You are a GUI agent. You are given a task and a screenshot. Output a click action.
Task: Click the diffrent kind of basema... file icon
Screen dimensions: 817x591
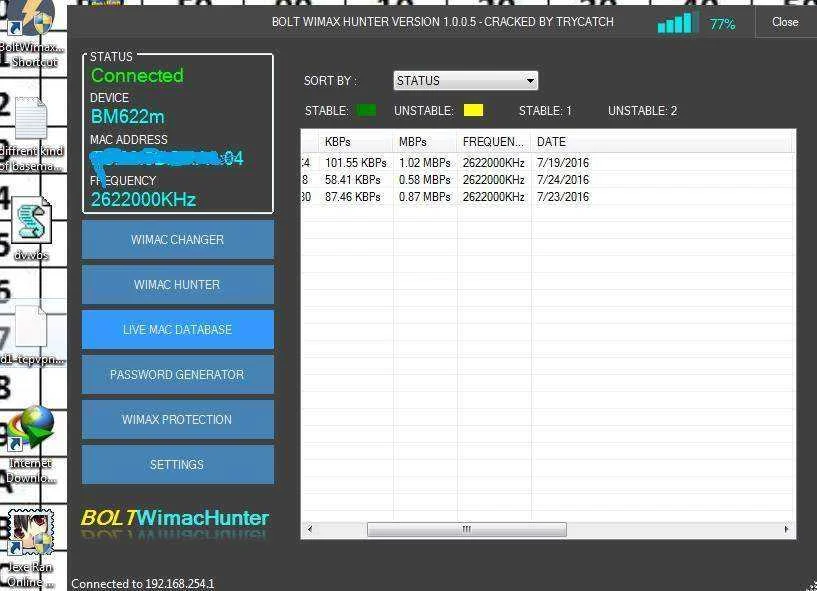(31, 134)
